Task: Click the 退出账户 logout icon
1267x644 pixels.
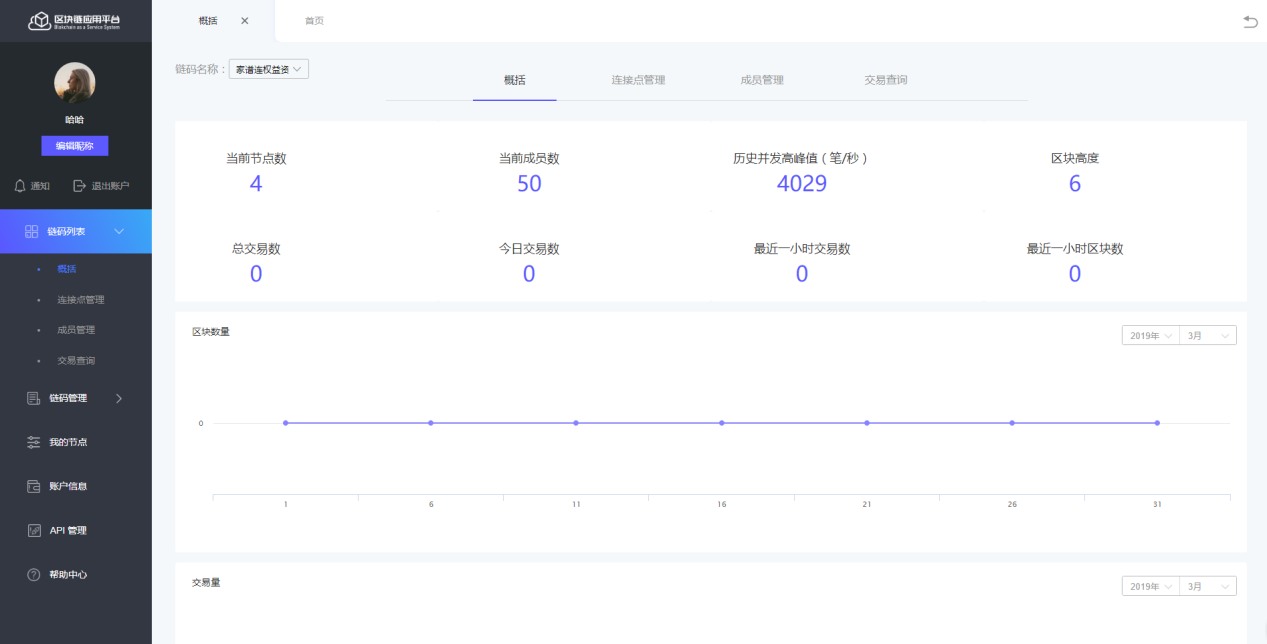Action: point(80,186)
